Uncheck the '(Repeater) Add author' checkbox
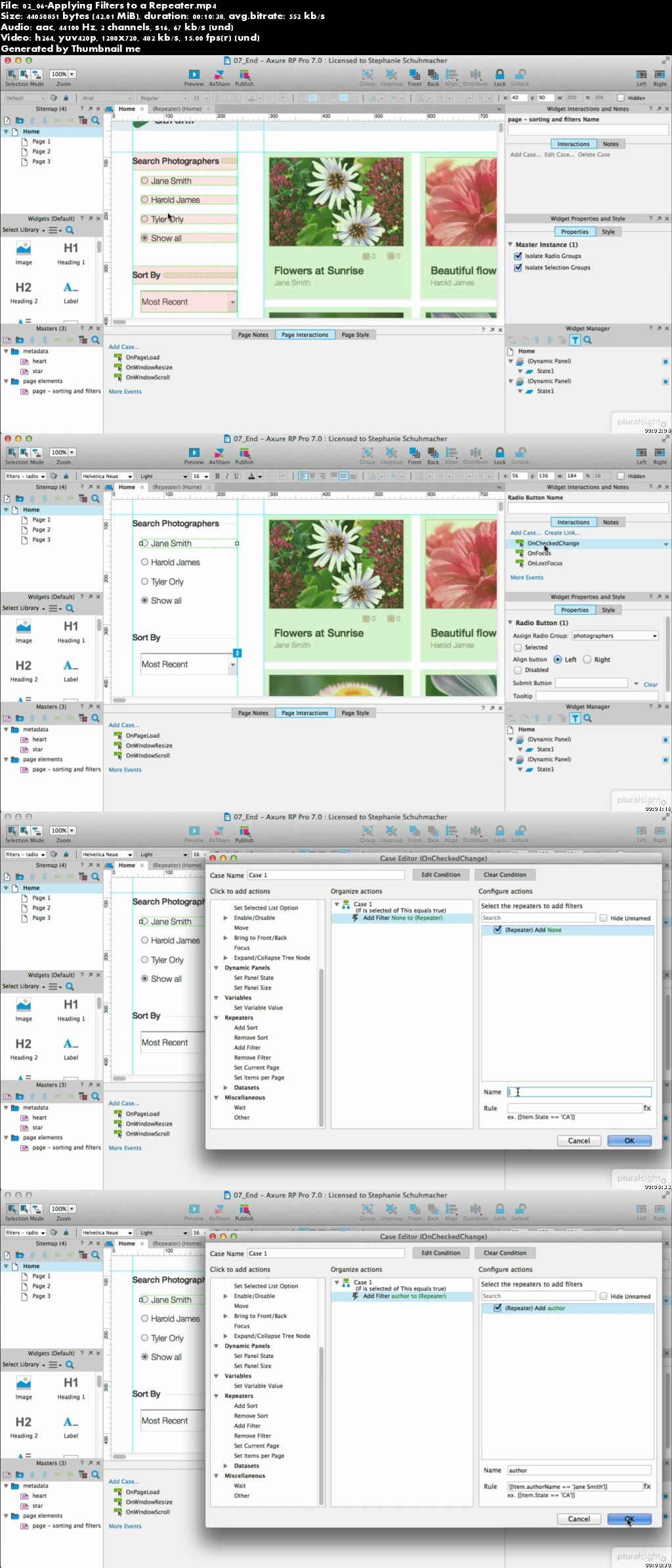672x1568 pixels. coord(497,1308)
